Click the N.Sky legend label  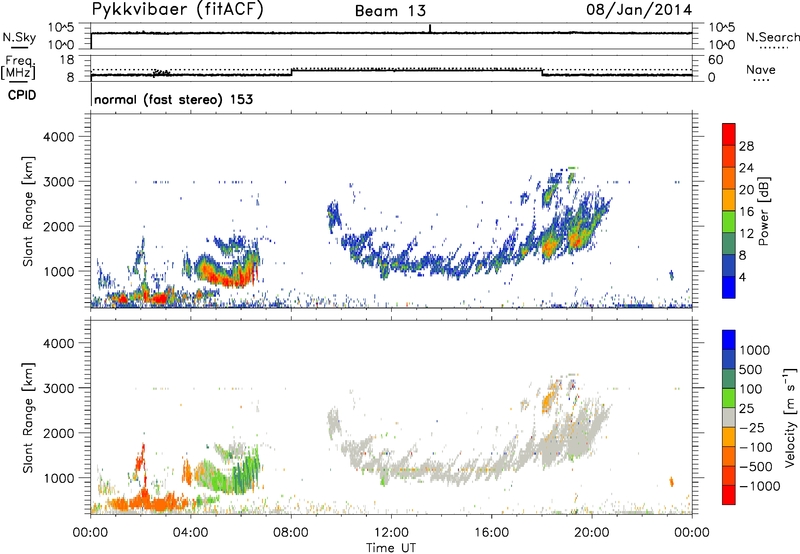pos(19,37)
